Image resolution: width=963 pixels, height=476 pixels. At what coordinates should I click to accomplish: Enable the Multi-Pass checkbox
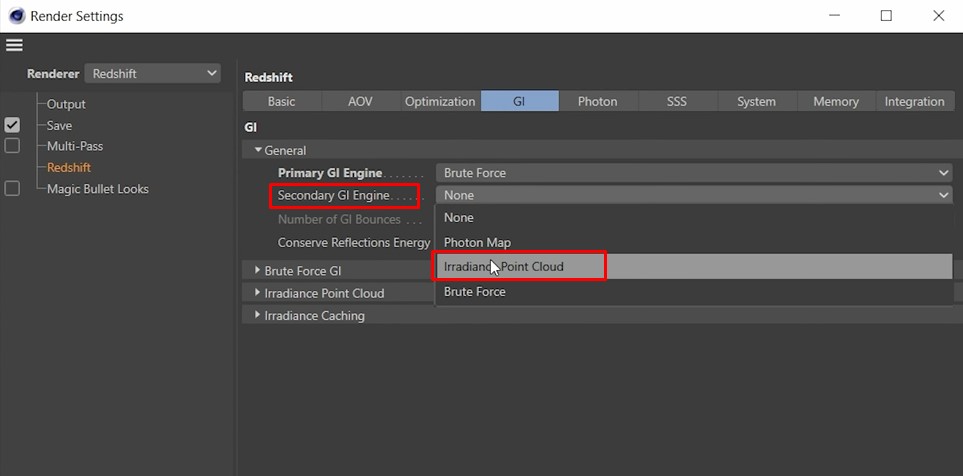[12, 146]
